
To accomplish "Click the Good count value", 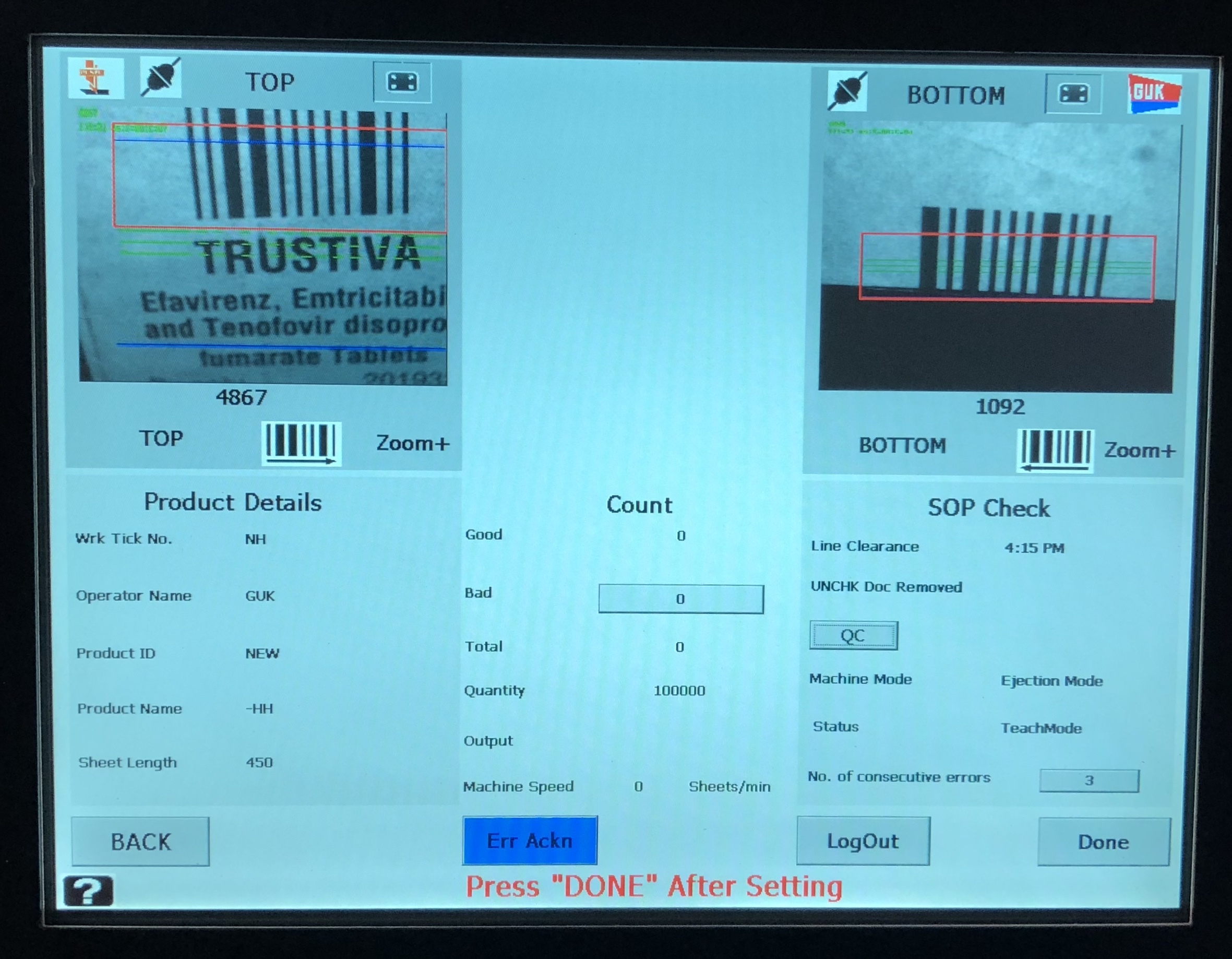I will pyautogui.click(x=681, y=536).
